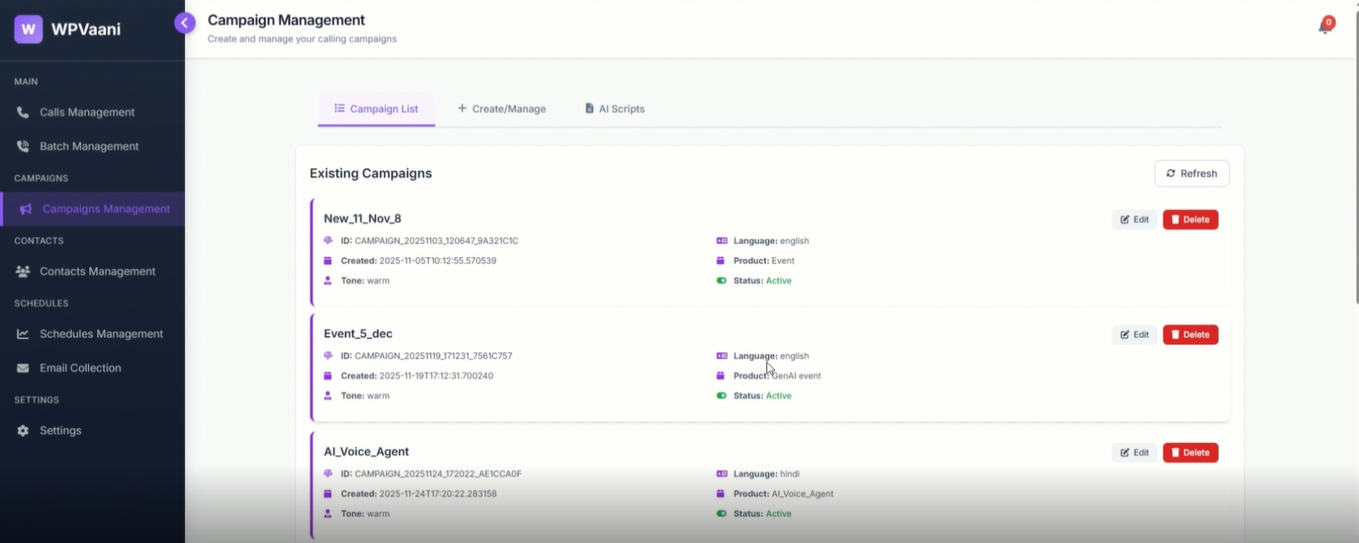Click the ID tag icon of AI_Voice_Agent
Viewport: 1359px width, 543px height.
click(x=328, y=474)
